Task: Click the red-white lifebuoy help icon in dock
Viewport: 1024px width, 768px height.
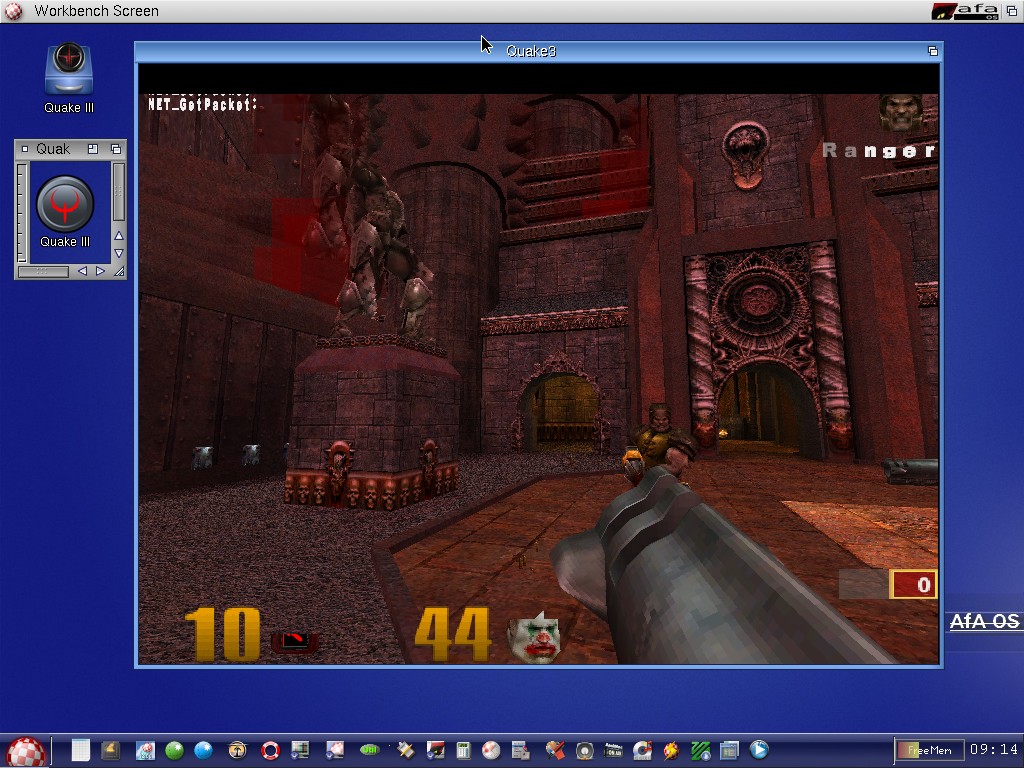Action: click(x=269, y=750)
